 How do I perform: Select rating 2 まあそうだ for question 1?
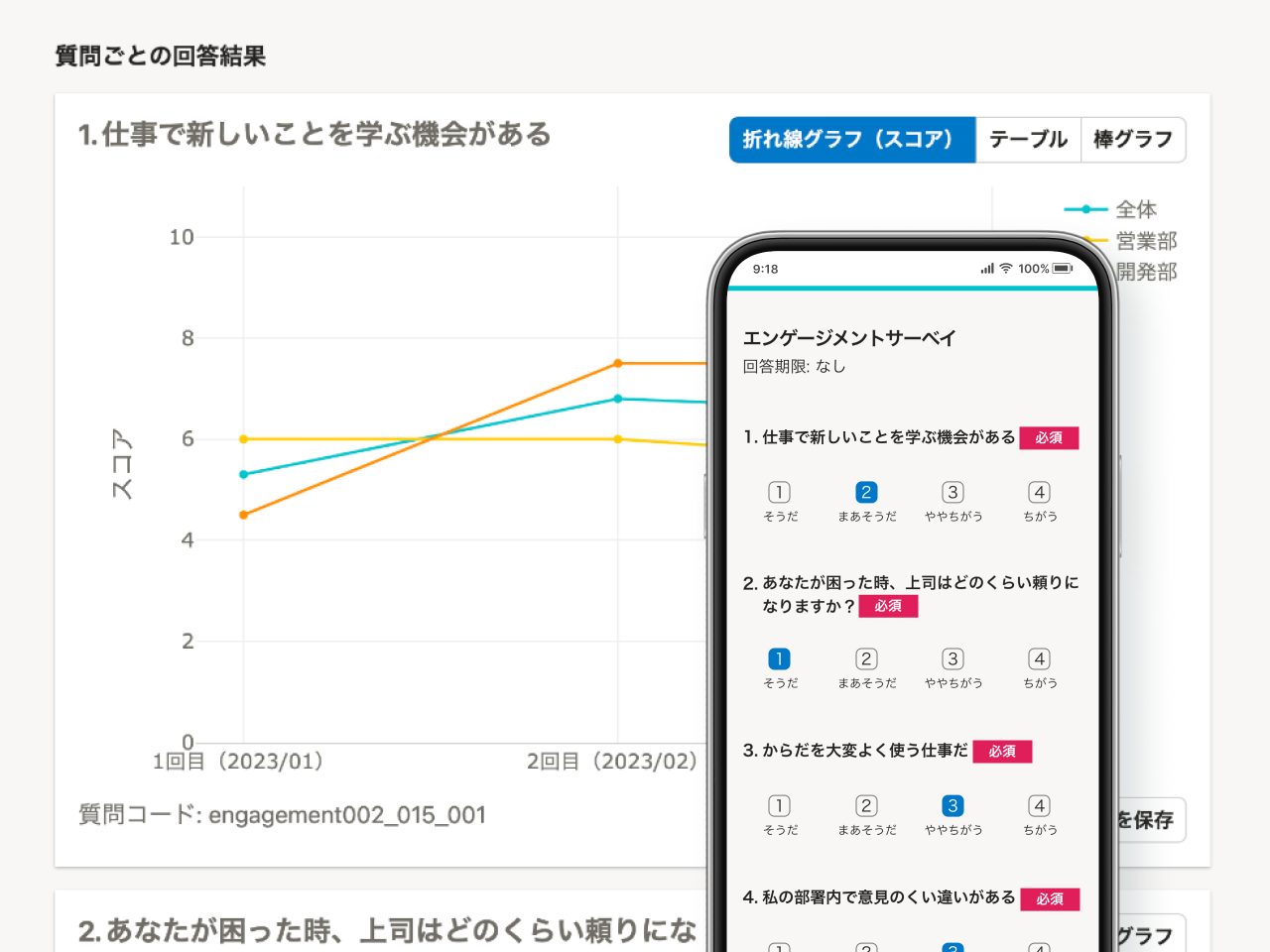tap(866, 490)
